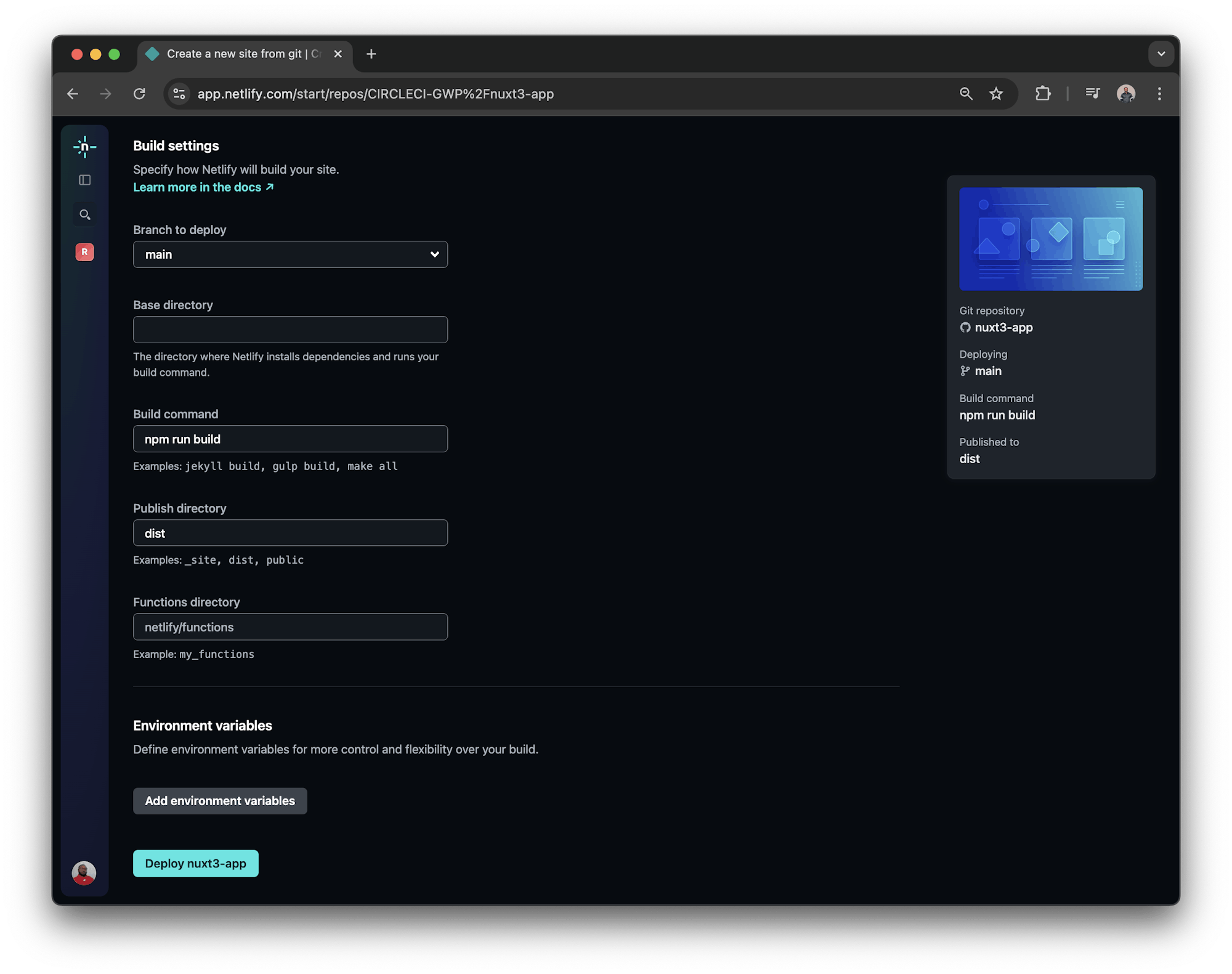
Task: Select the red R team avatar
Action: (x=84, y=252)
